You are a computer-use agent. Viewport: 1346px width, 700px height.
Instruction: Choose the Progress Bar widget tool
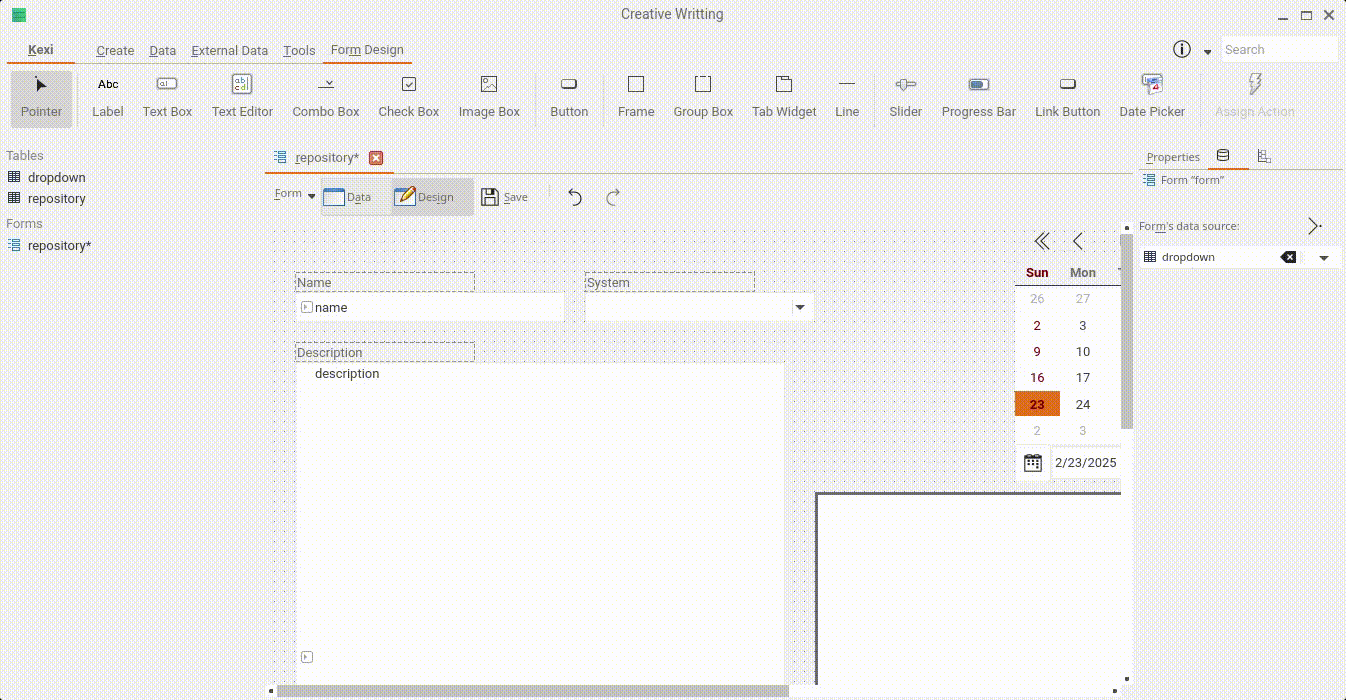click(979, 98)
